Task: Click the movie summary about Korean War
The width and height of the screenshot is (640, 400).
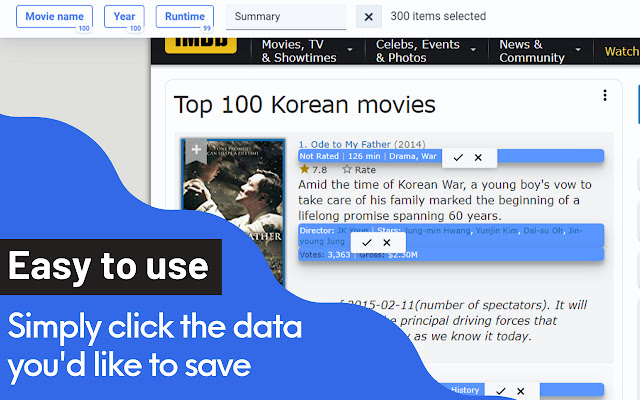Action: click(444, 200)
